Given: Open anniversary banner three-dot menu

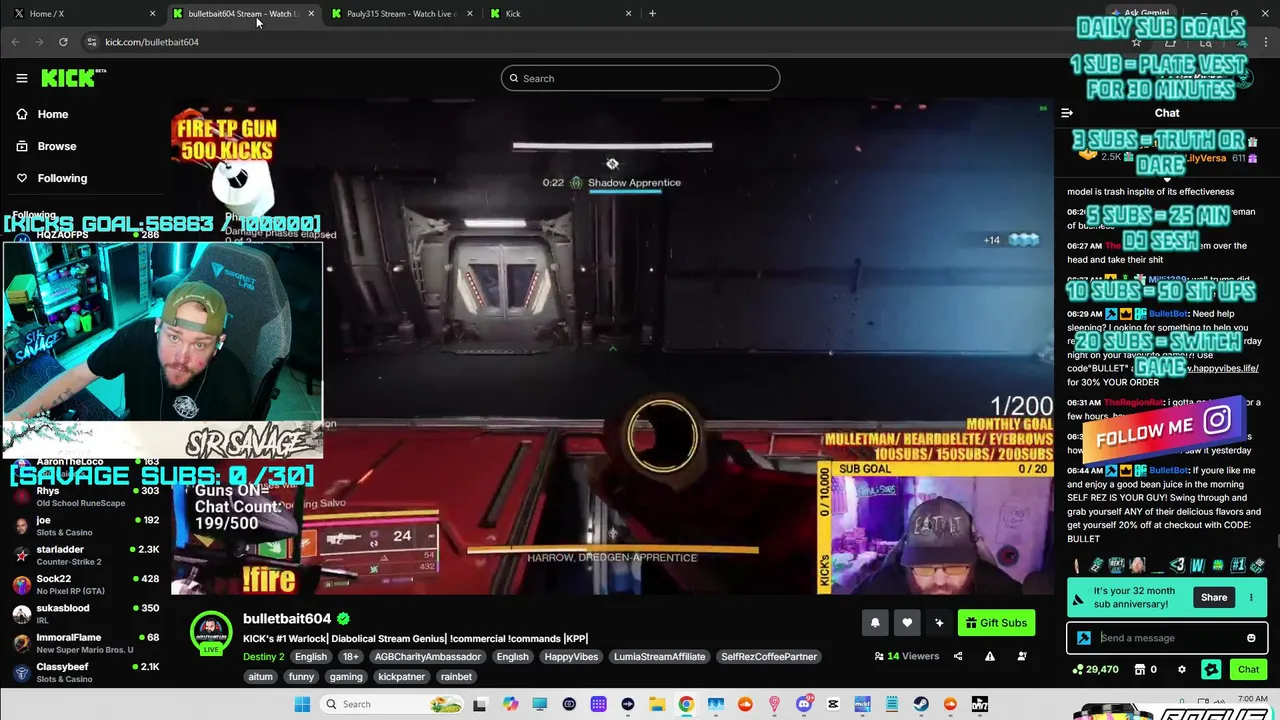Looking at the screenshot, I should (1251, 598).
